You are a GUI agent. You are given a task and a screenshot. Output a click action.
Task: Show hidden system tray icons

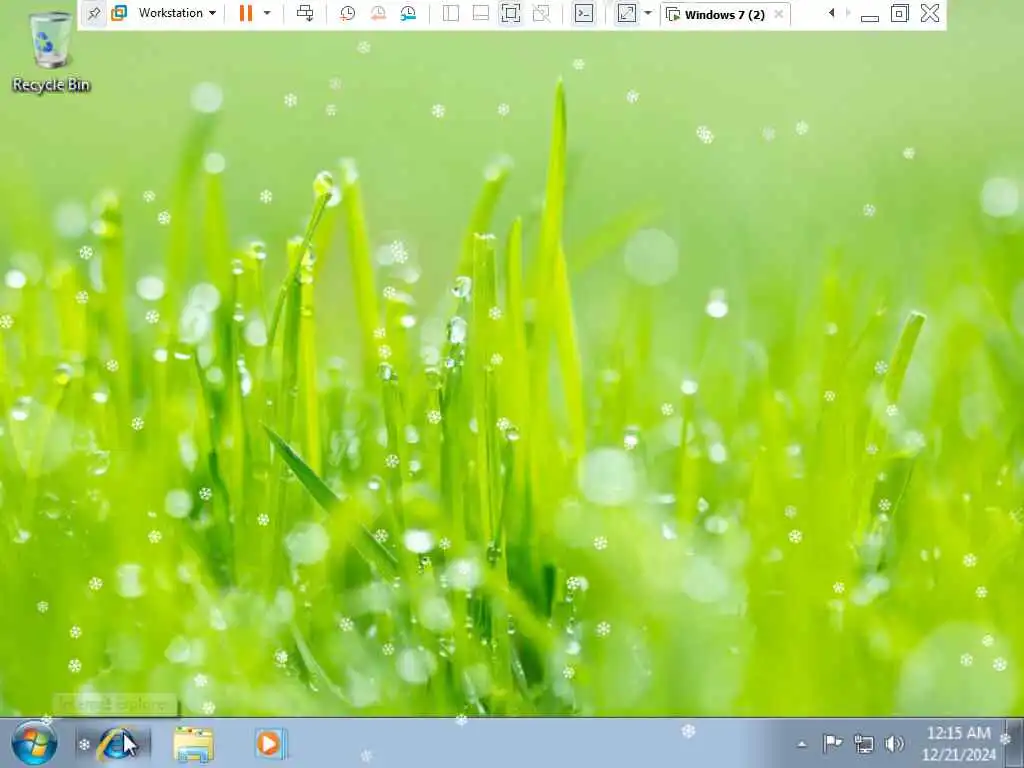tap(802, 744)
